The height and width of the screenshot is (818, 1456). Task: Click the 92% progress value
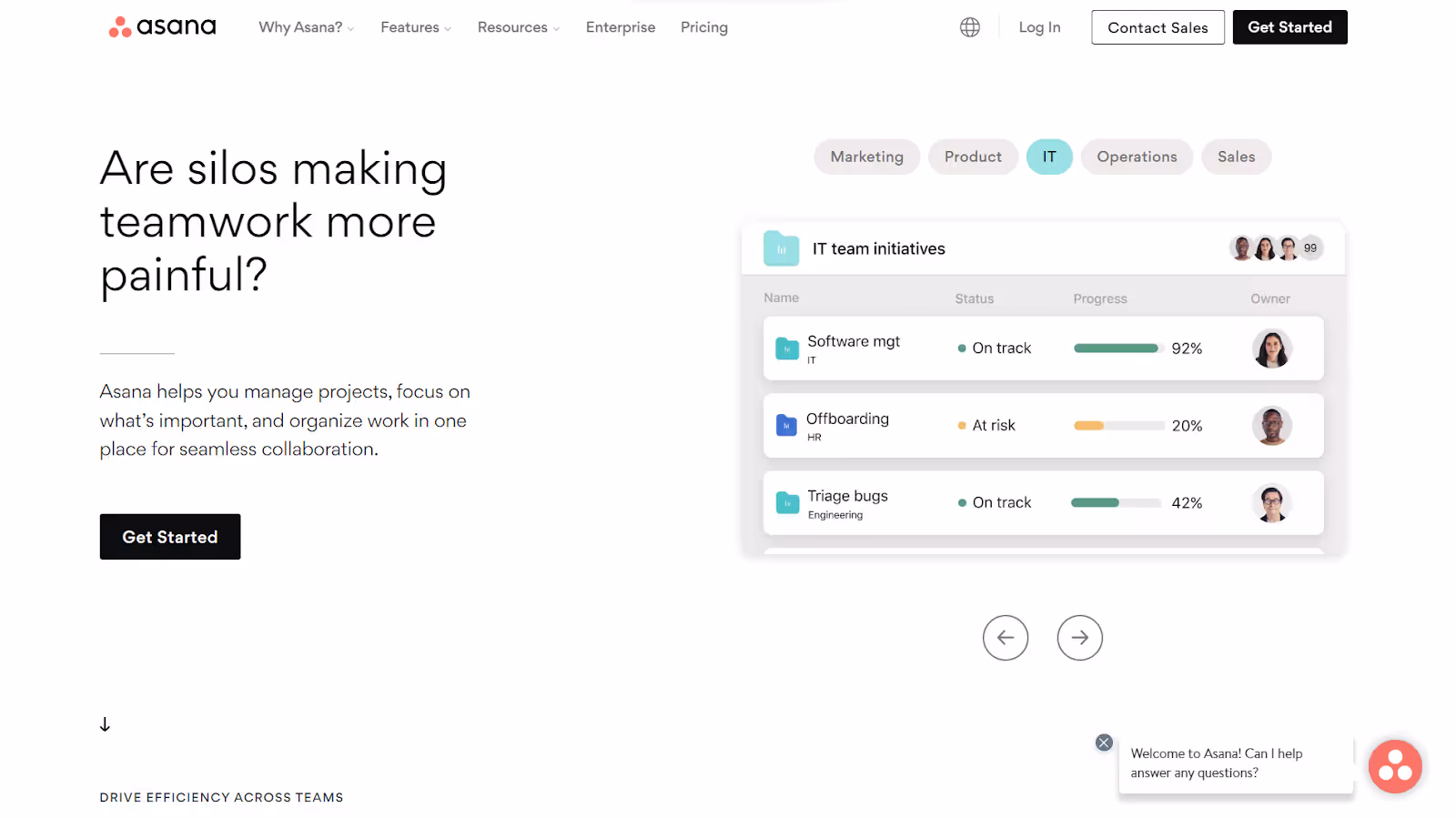click(x=1187, y=348)
